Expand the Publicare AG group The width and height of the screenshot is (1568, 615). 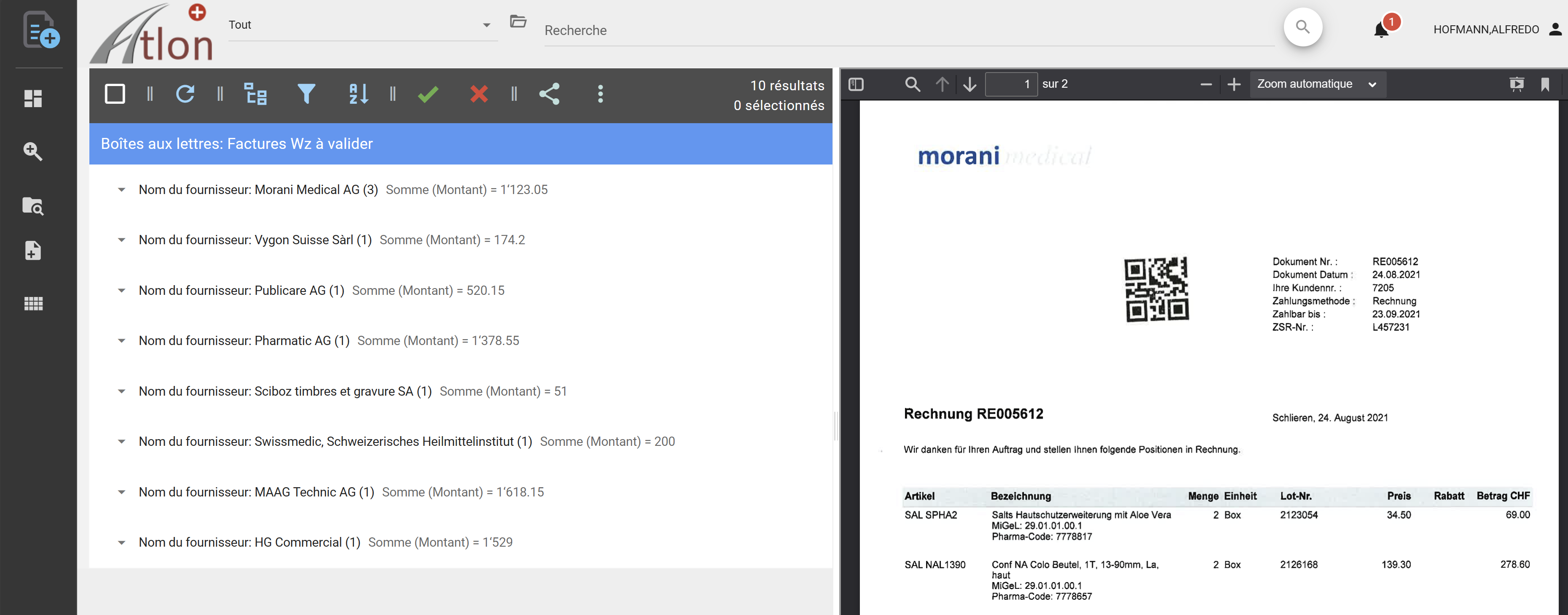click(122, 291)
